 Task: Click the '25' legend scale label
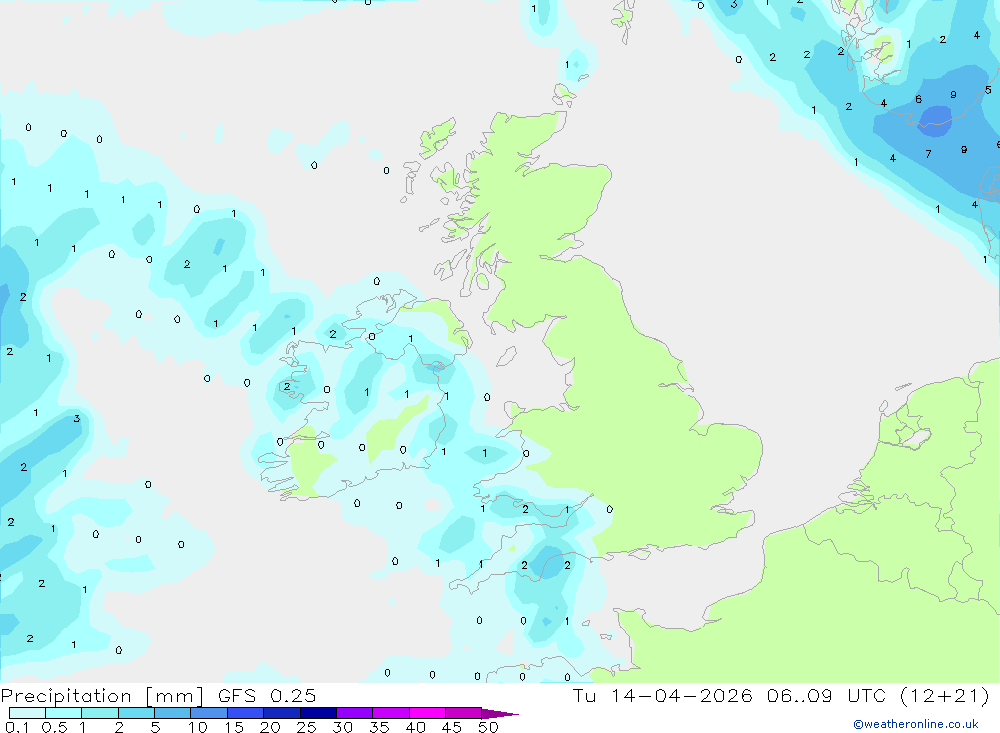(307, 727)
